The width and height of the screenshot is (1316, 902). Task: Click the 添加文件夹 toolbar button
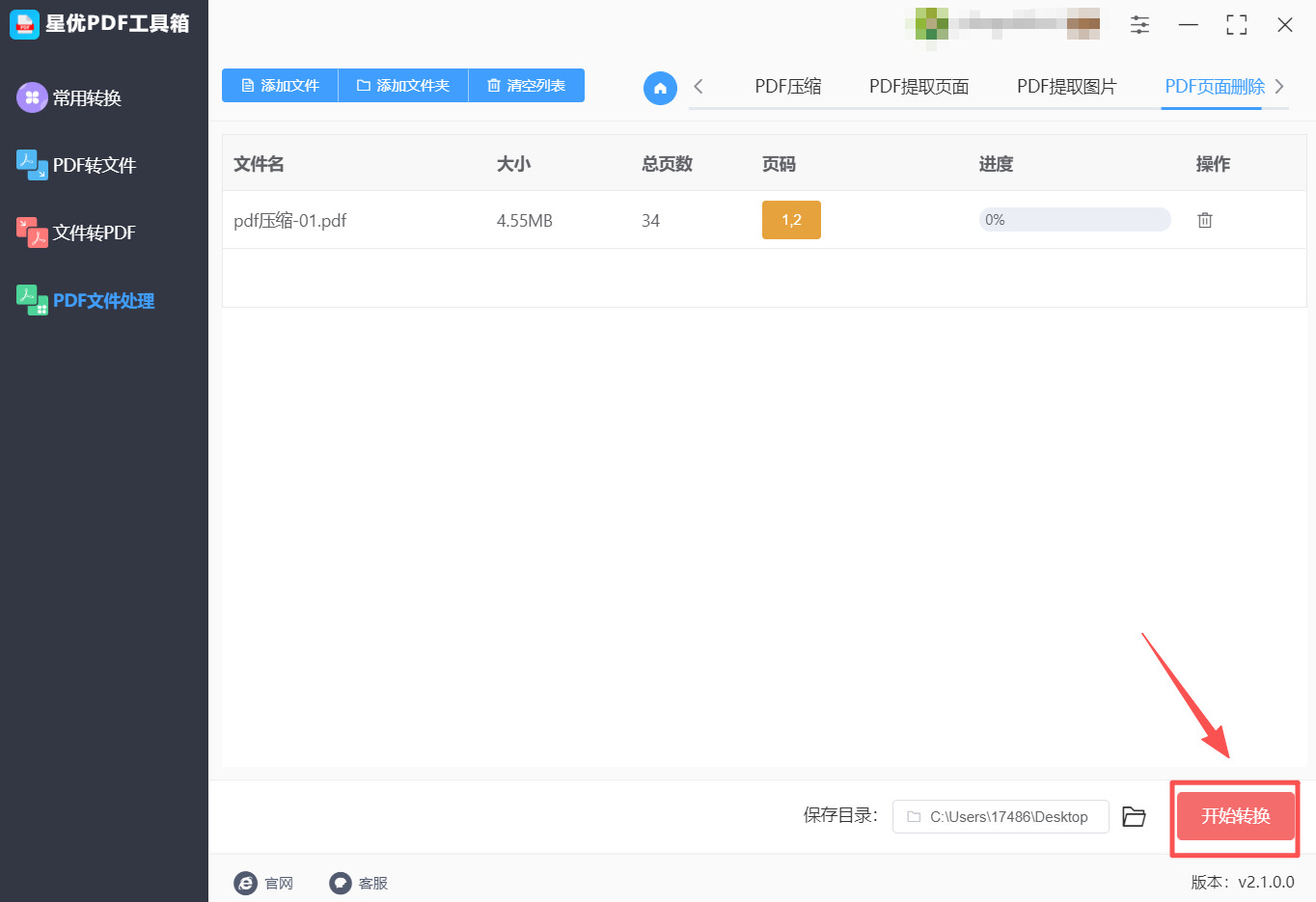[402, 85]
